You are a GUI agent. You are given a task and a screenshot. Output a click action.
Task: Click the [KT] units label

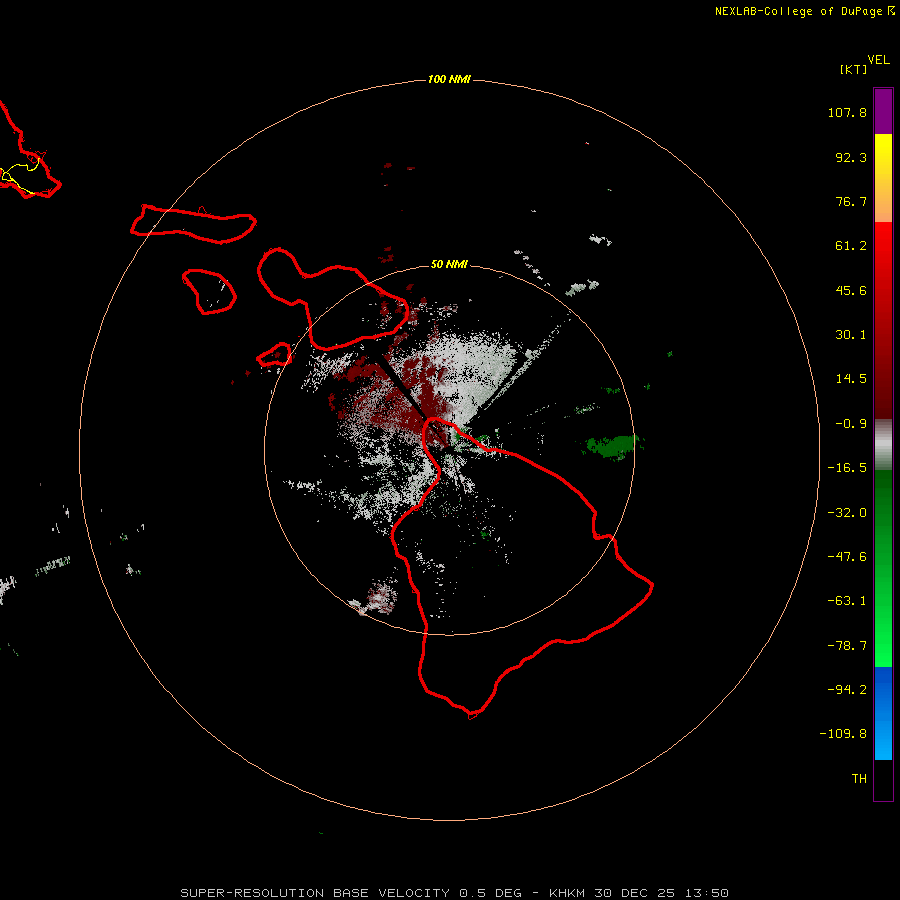click(x=853, y=69)
